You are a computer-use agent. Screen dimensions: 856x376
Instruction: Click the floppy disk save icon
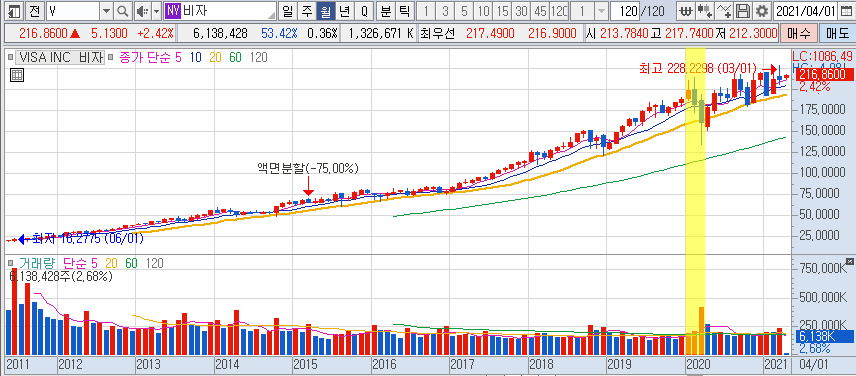[742, 10]
